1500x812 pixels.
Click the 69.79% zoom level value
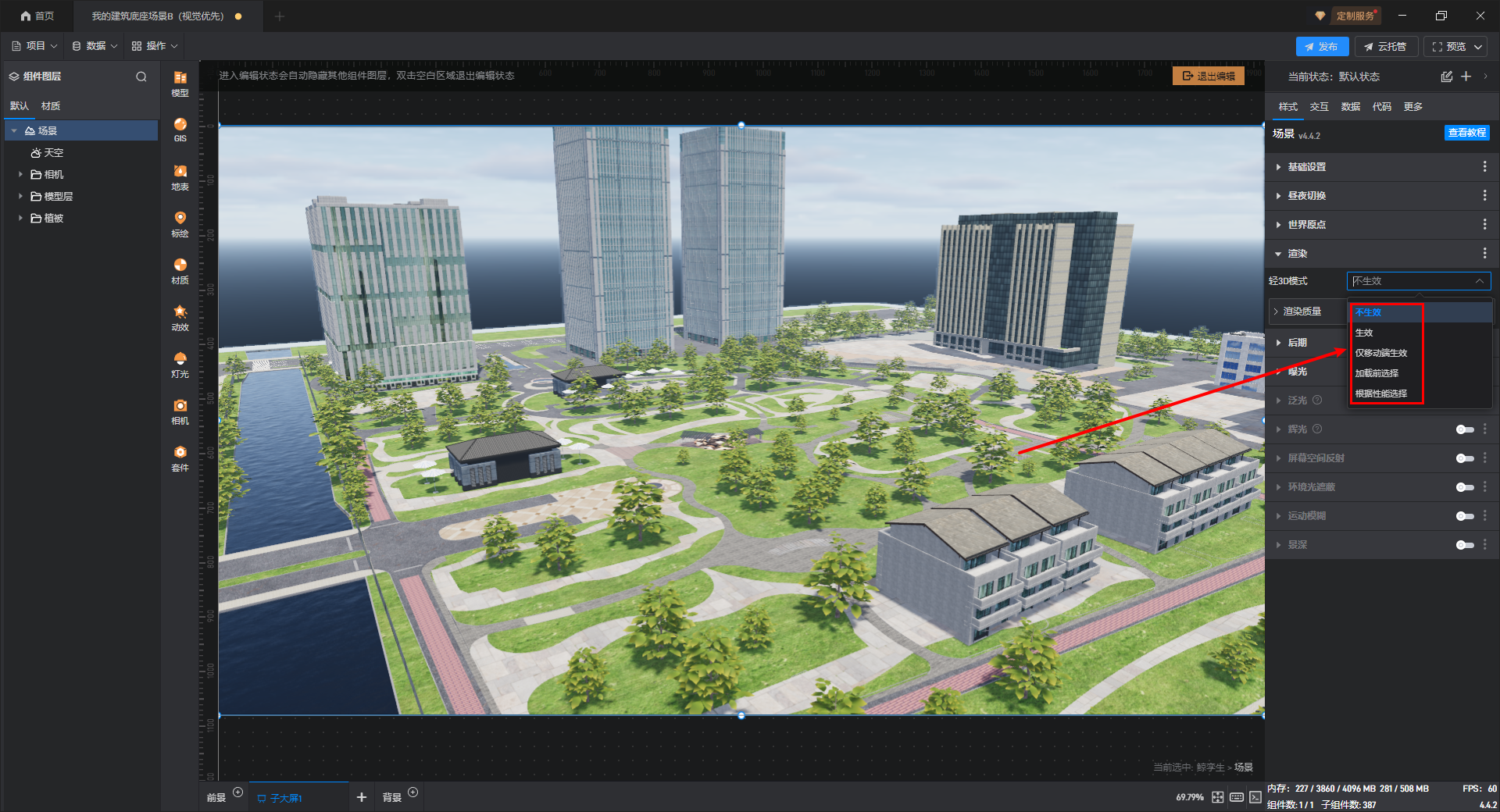(x=1190, y=797)
